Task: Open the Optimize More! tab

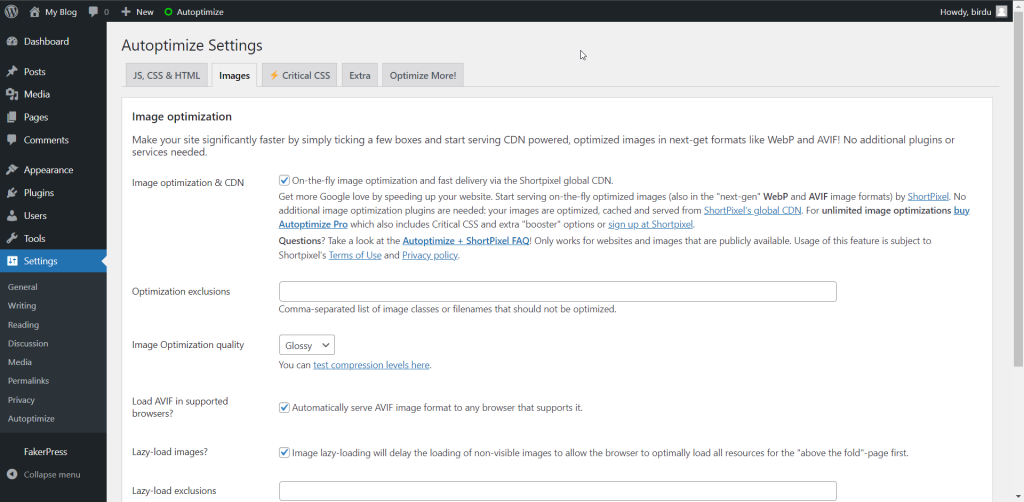Action: point(423,75)
